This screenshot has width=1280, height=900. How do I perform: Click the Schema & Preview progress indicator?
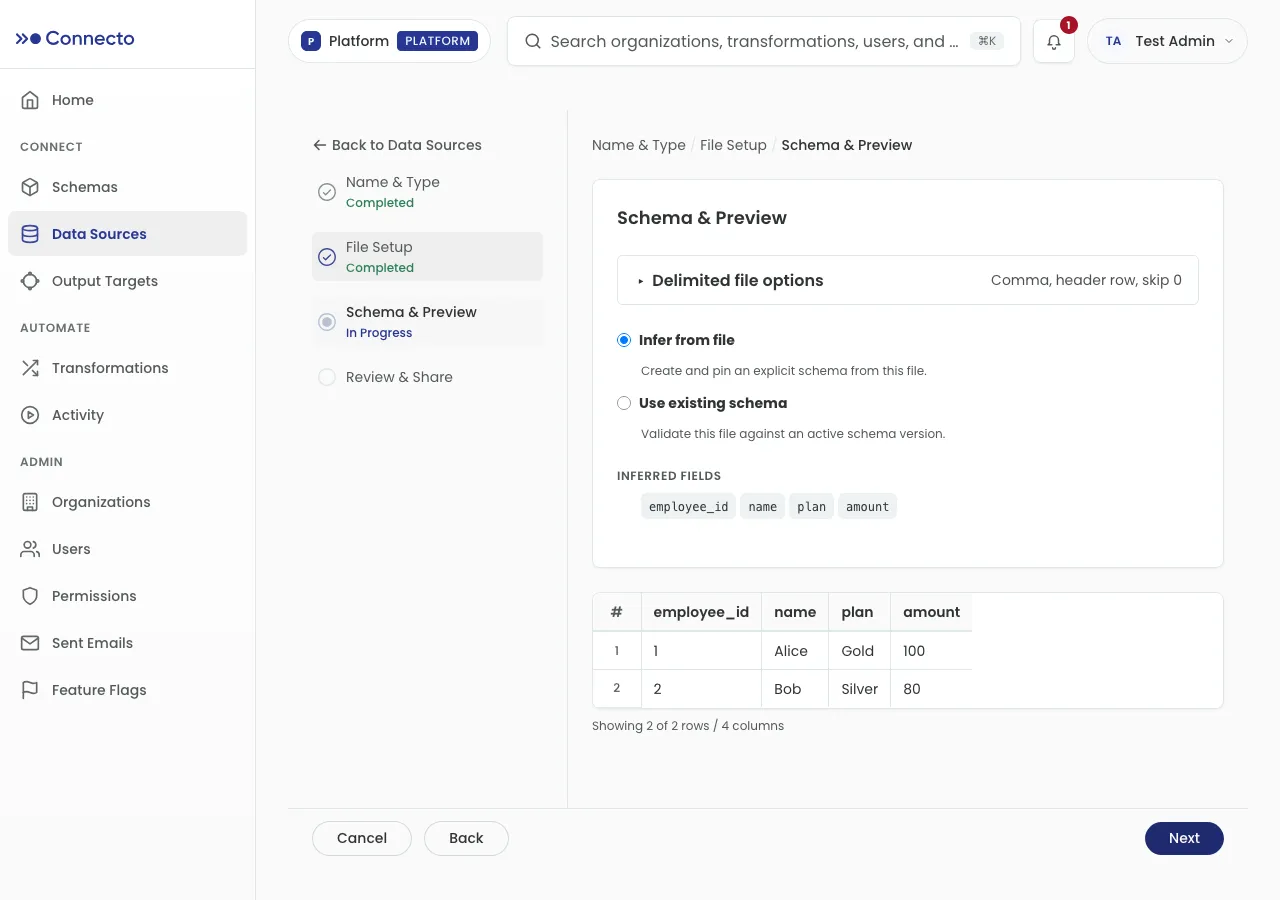click(x=327, y=322)
